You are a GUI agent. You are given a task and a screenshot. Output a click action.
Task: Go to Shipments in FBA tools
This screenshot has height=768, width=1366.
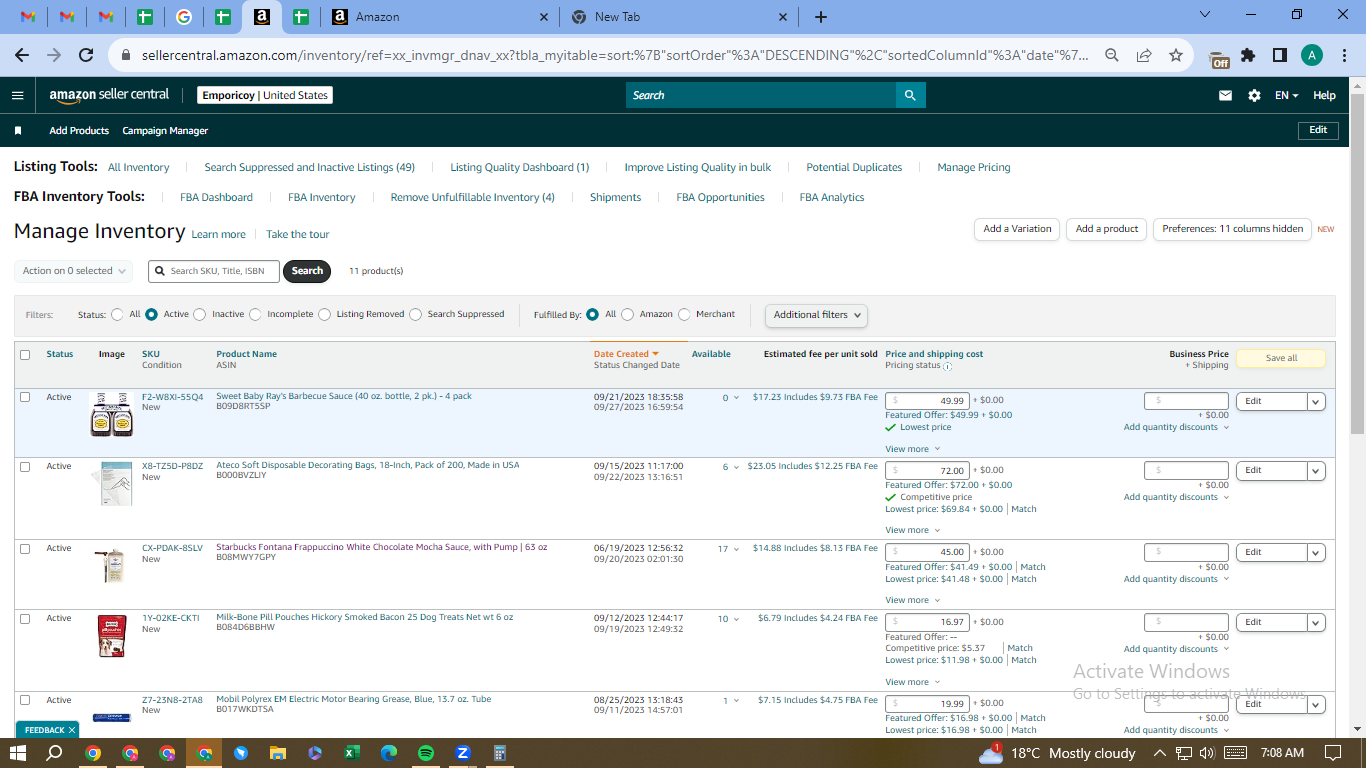[x=615, y=198]
